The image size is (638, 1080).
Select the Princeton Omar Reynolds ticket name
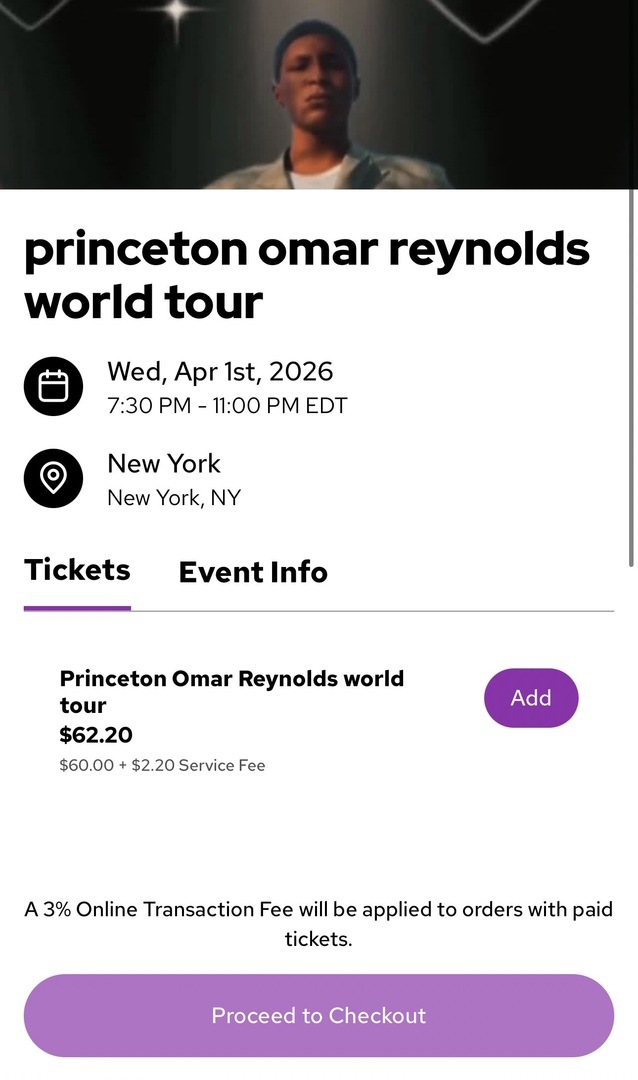[x=231, y=691]
